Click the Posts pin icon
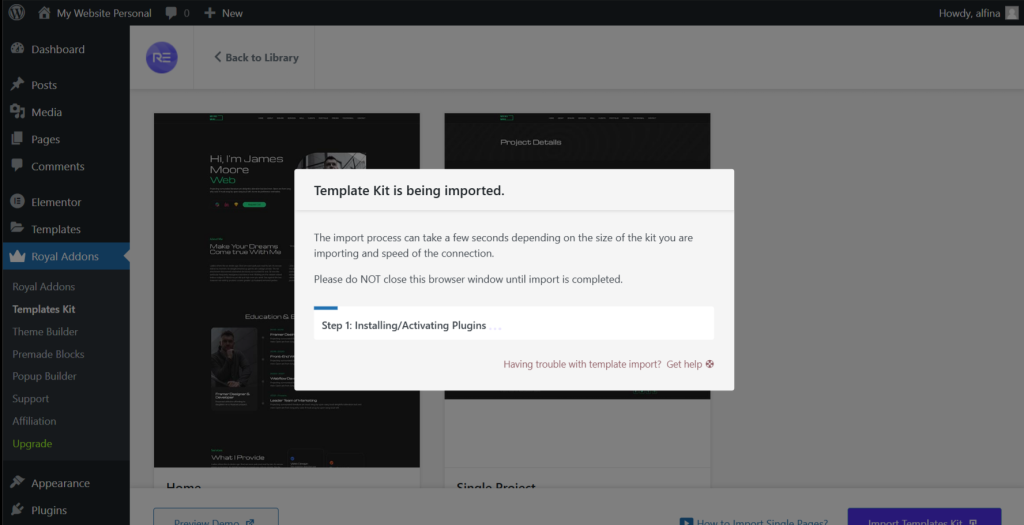 click(17, 85)
